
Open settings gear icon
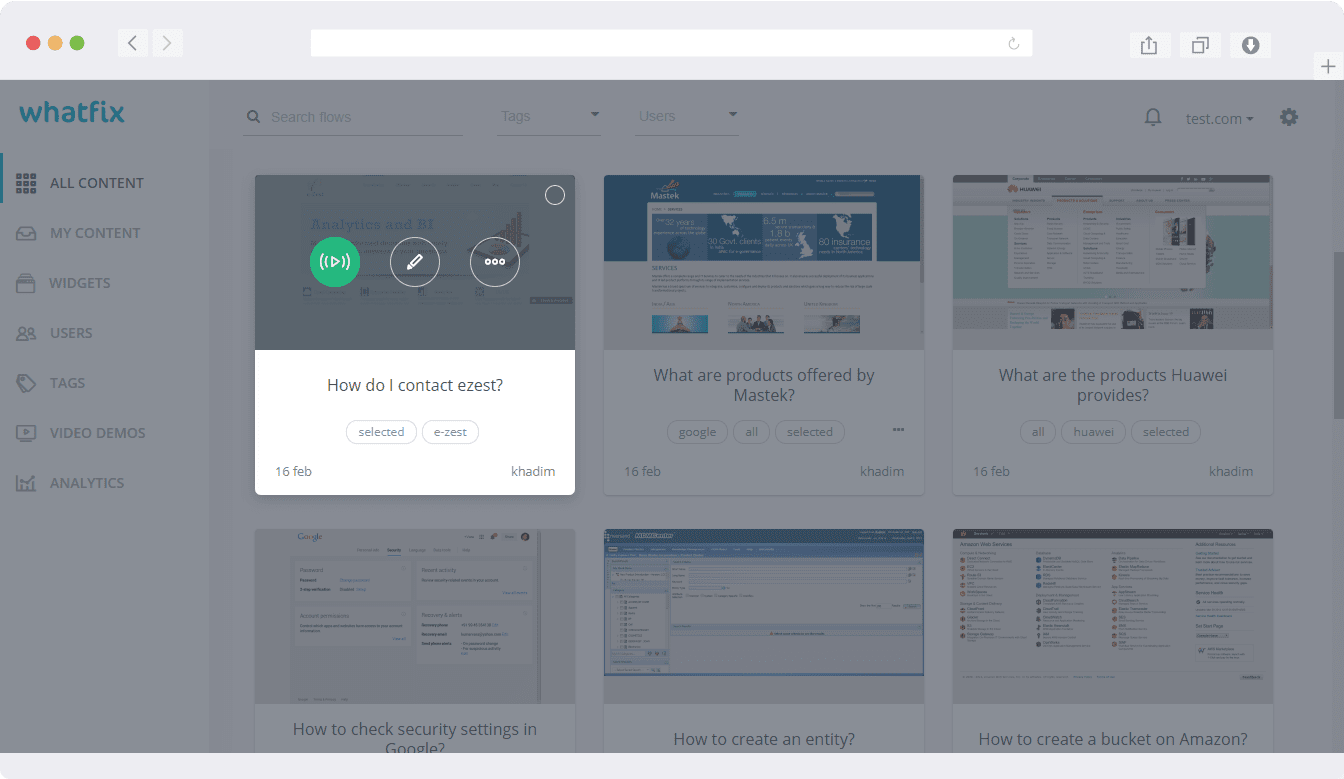pyautogui.click(x=1289, y=117)
